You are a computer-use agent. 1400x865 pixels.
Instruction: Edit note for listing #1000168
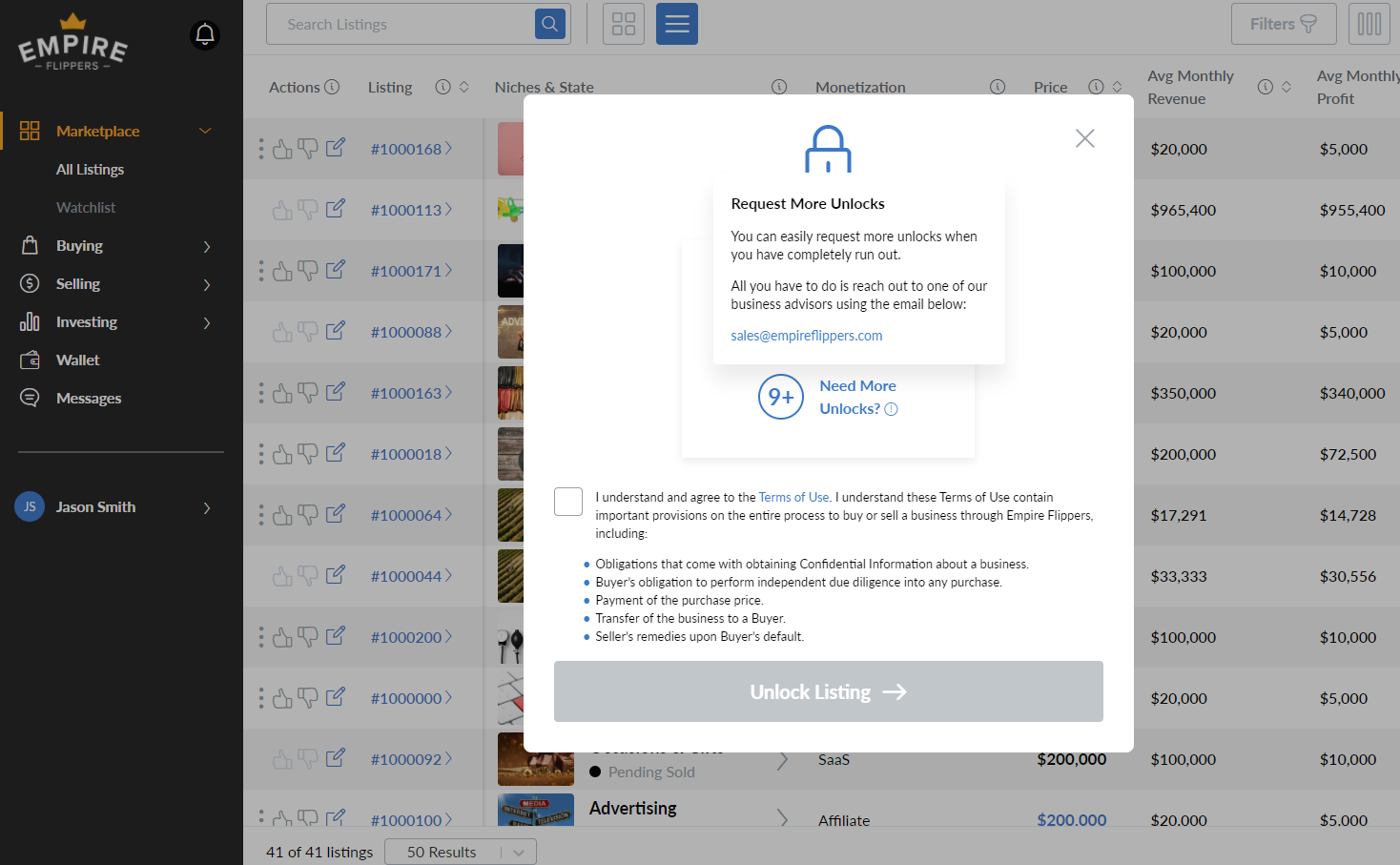click(x=335, y=148)
